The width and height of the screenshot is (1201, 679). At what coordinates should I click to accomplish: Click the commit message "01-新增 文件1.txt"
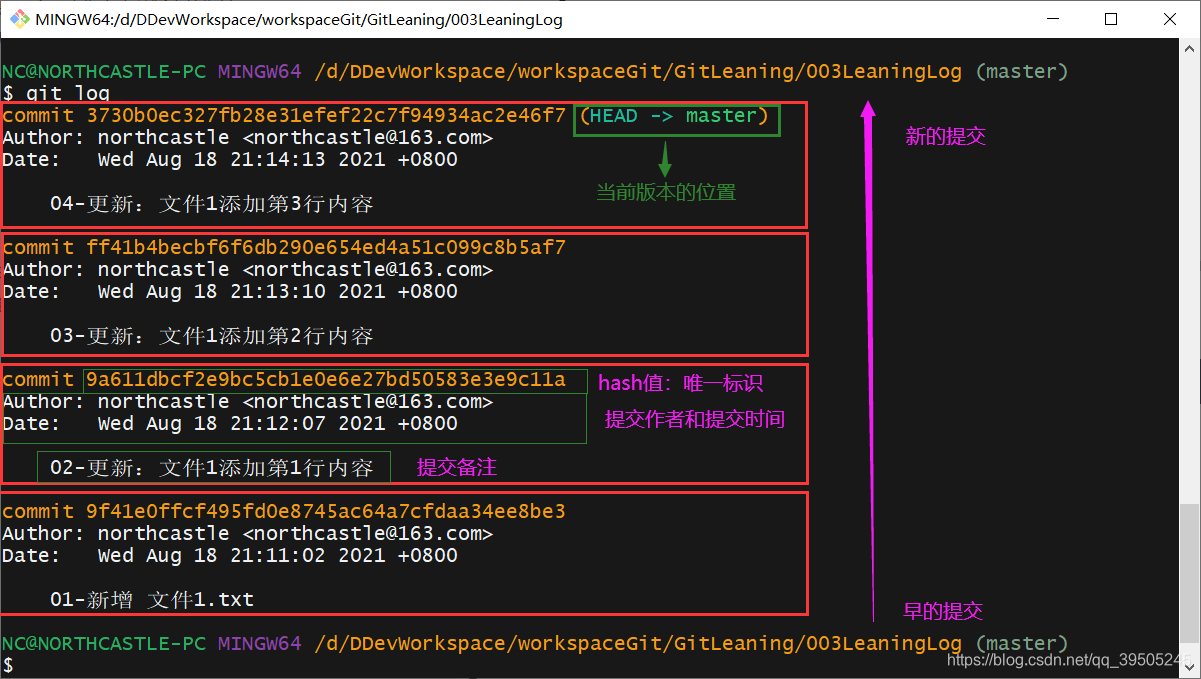pyautogui.click(x=152, y=600)
